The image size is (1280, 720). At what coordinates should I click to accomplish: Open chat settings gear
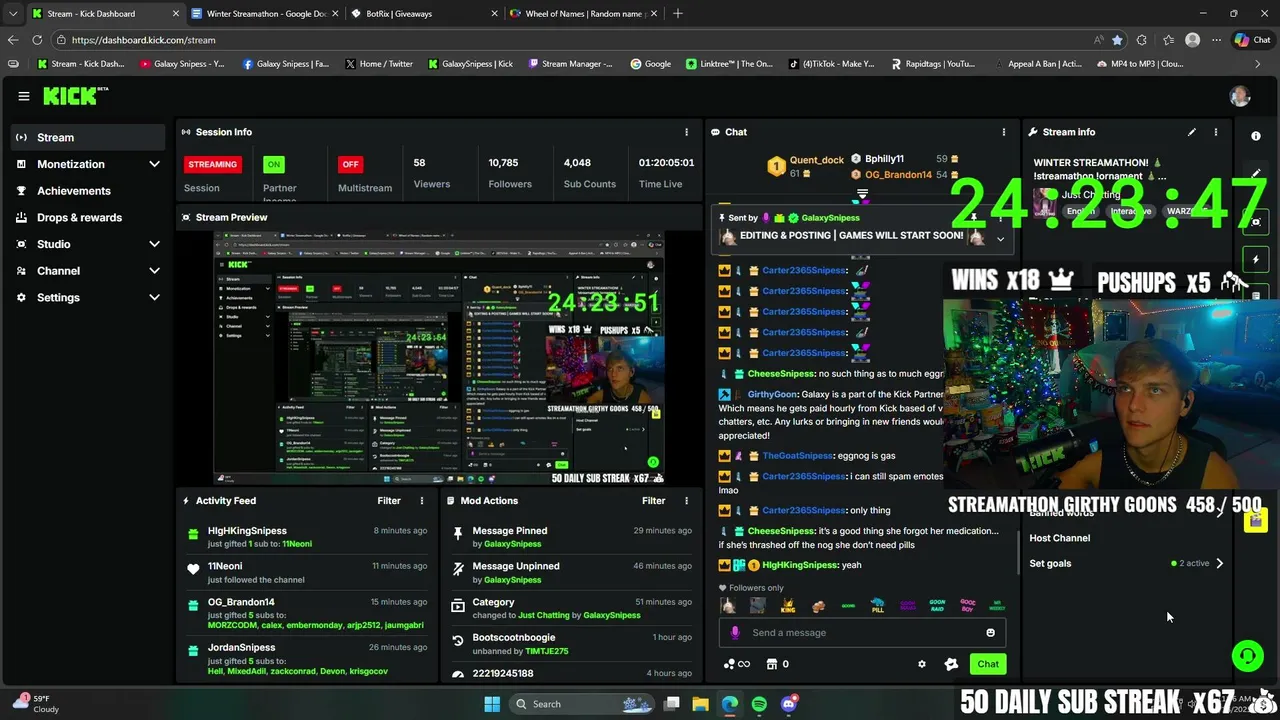point(922,664)
